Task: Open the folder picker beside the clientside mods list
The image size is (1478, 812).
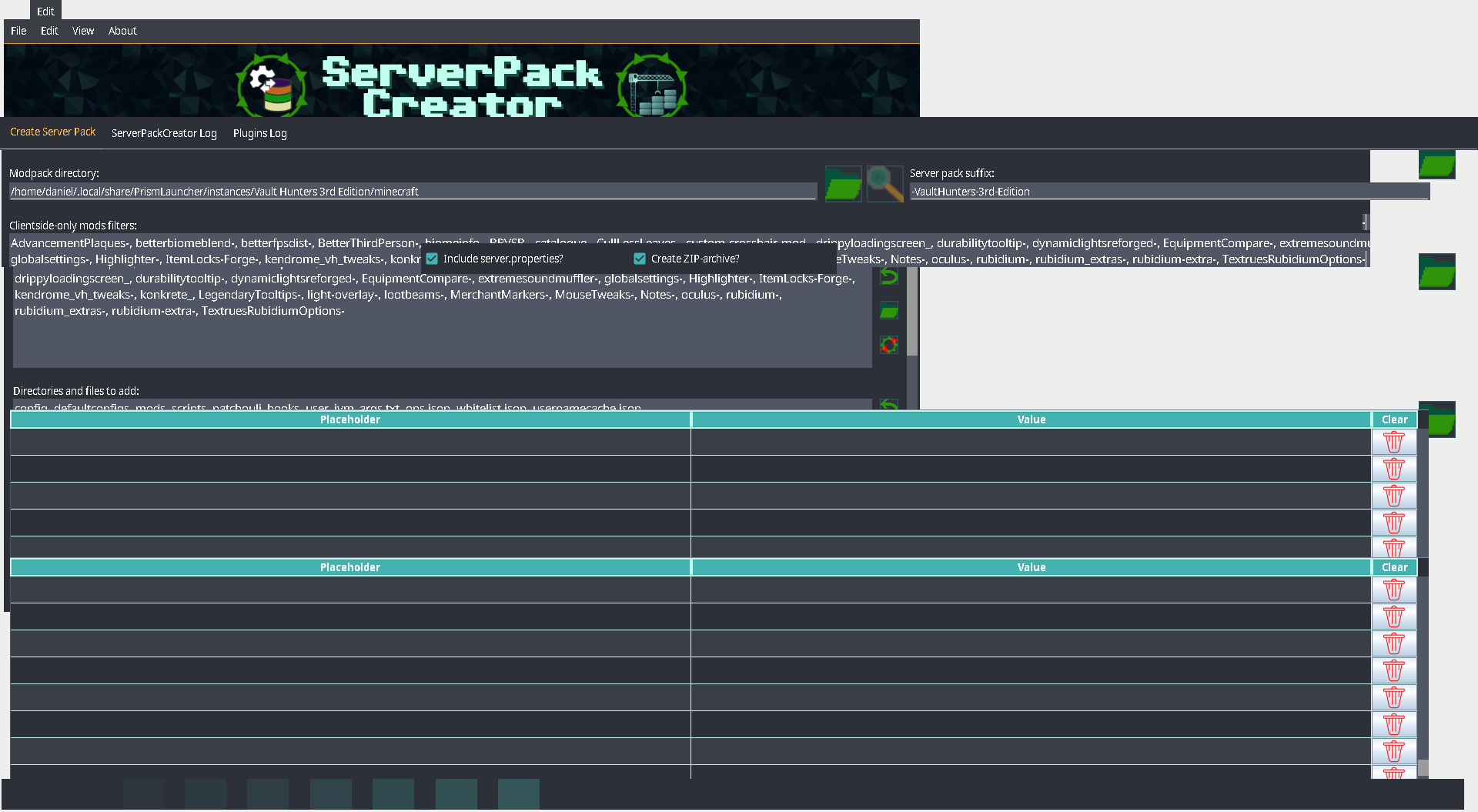Action: [888, 311]
